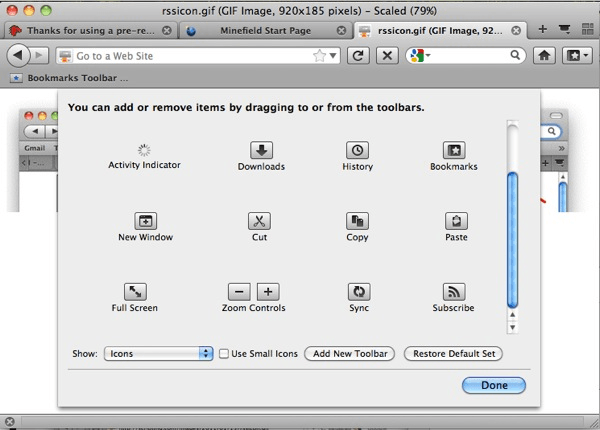The height and width of the screenshot is (430, 600).
Task: Click the Restore Default Set button
Action: coord(452,354)
